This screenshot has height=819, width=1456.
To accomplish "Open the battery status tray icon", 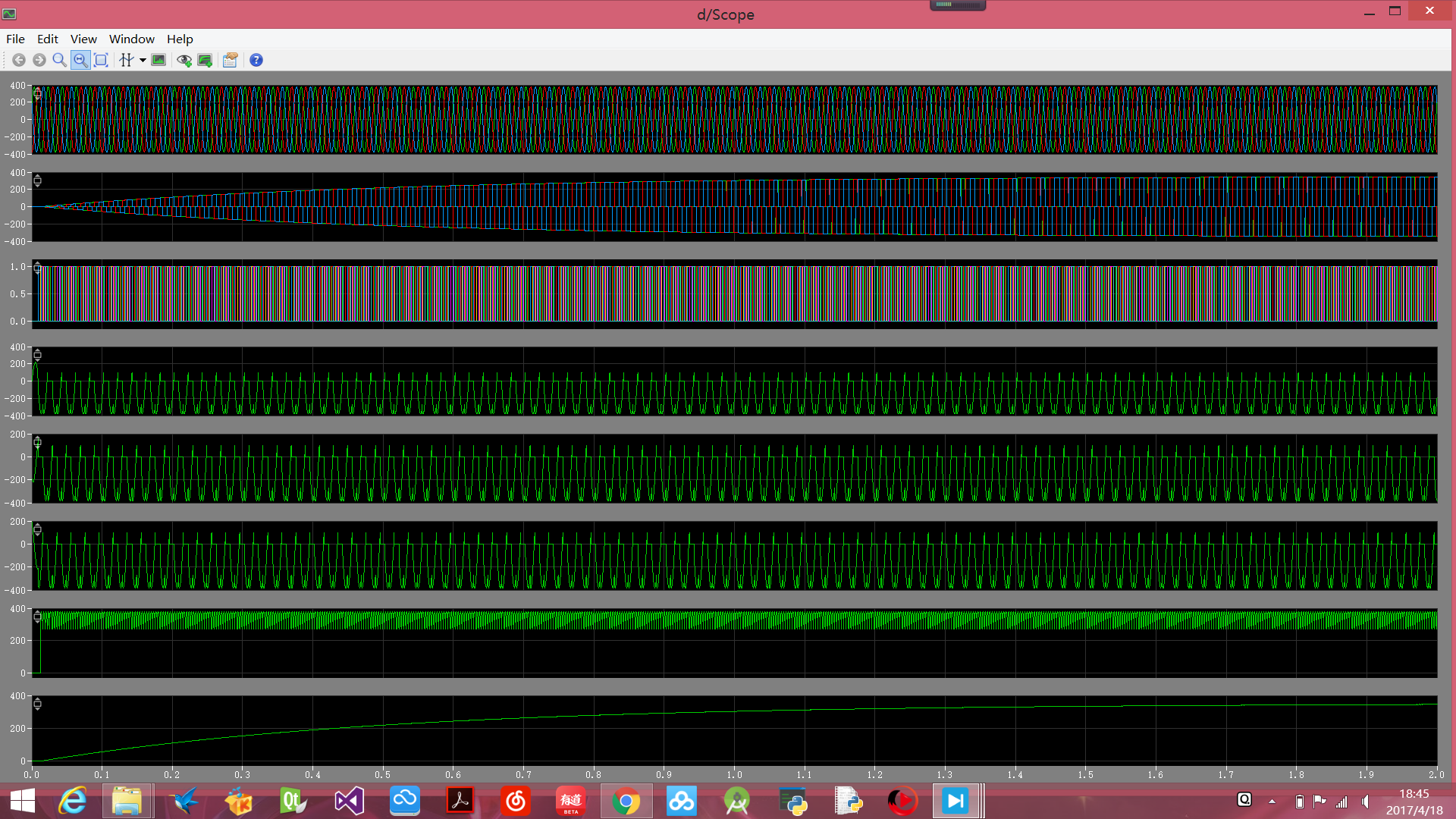I will 1299,802.
